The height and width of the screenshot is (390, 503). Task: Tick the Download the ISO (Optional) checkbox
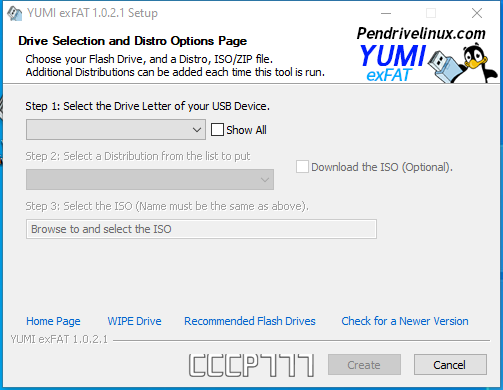[302, 167]
